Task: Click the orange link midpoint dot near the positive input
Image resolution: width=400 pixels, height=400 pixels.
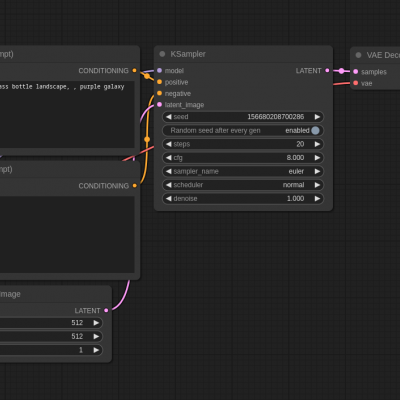Action: click(x=147, y=76)
